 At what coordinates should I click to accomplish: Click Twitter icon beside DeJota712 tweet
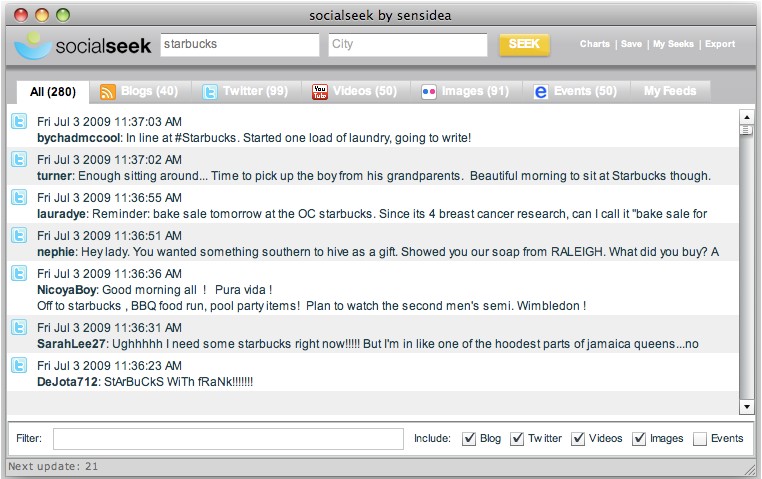click(x=19, y=365)
